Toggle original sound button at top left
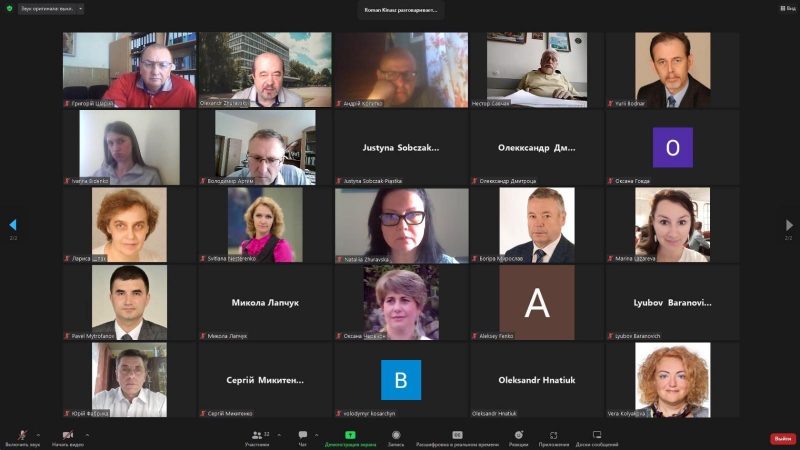Image resolution: width=800 pixels, height=450 pixels. click(x=48, y=8)
